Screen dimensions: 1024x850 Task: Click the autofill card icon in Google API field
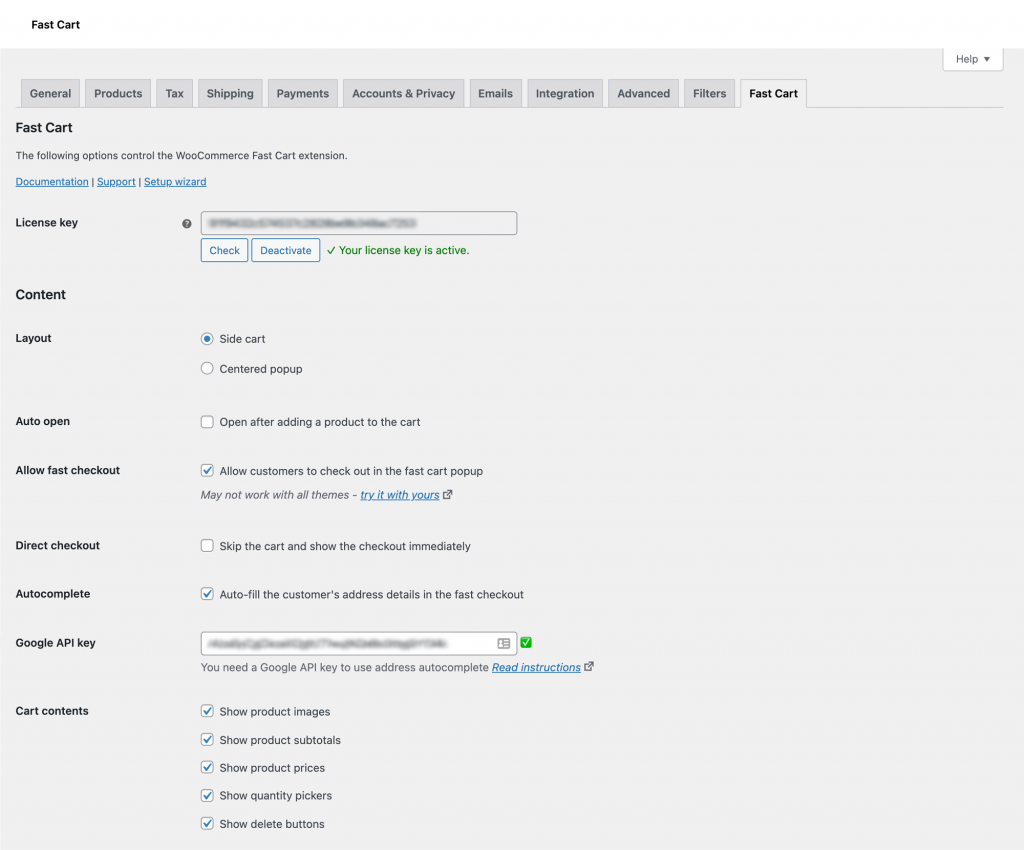click(504, 644)
